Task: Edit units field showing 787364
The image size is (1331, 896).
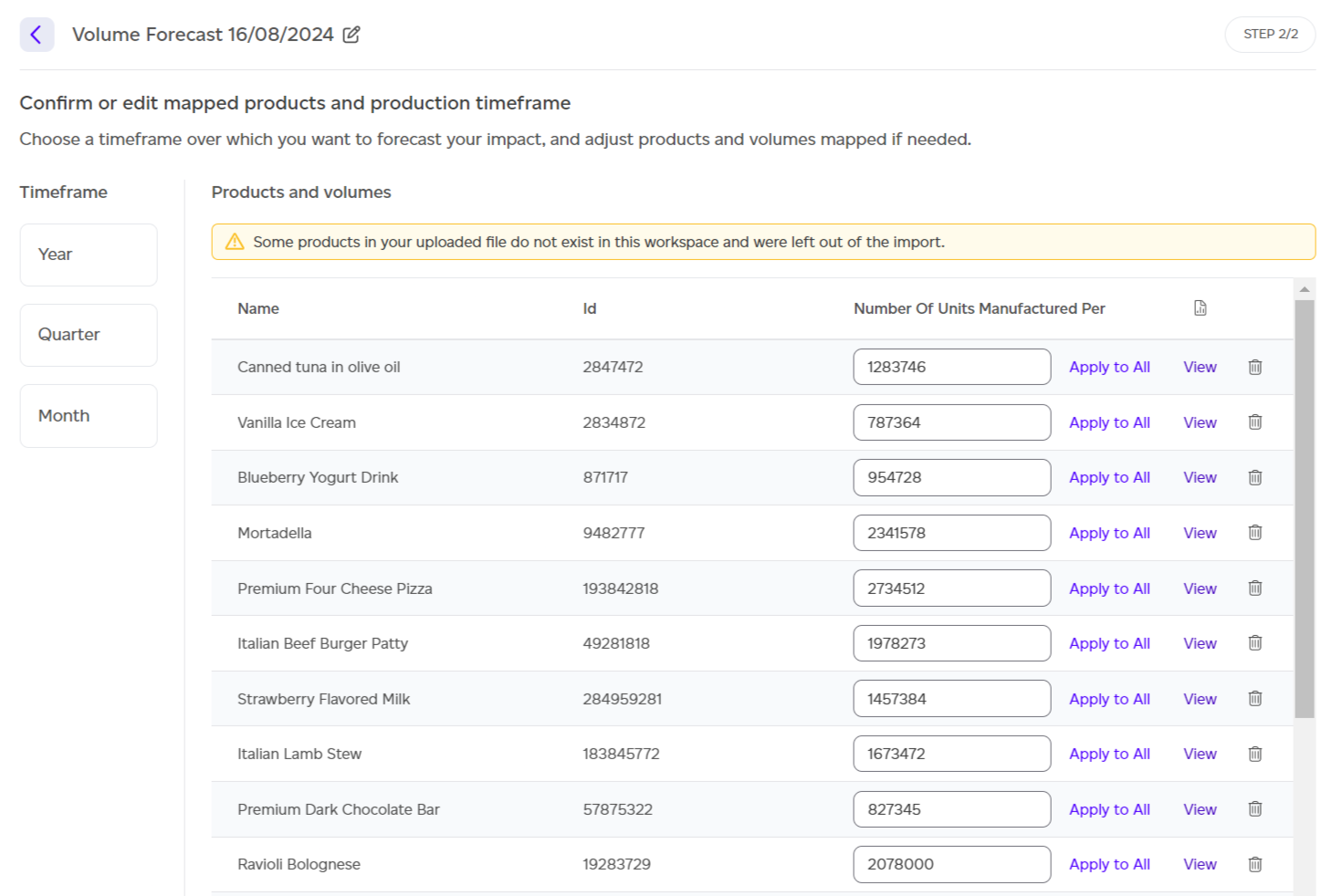Action: pos(952,422)
